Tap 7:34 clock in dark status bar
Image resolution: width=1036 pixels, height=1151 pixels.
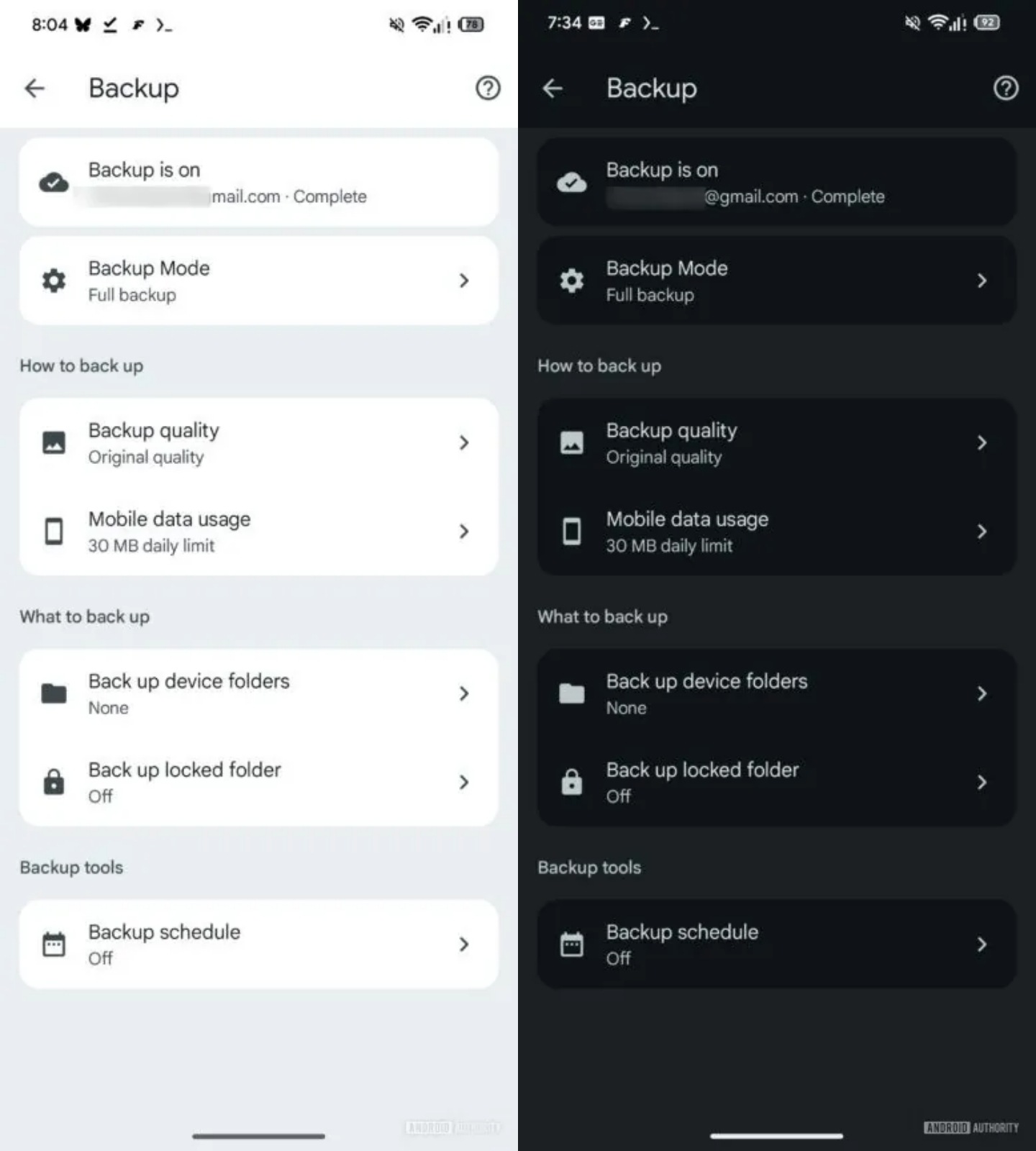pos(564,23)
